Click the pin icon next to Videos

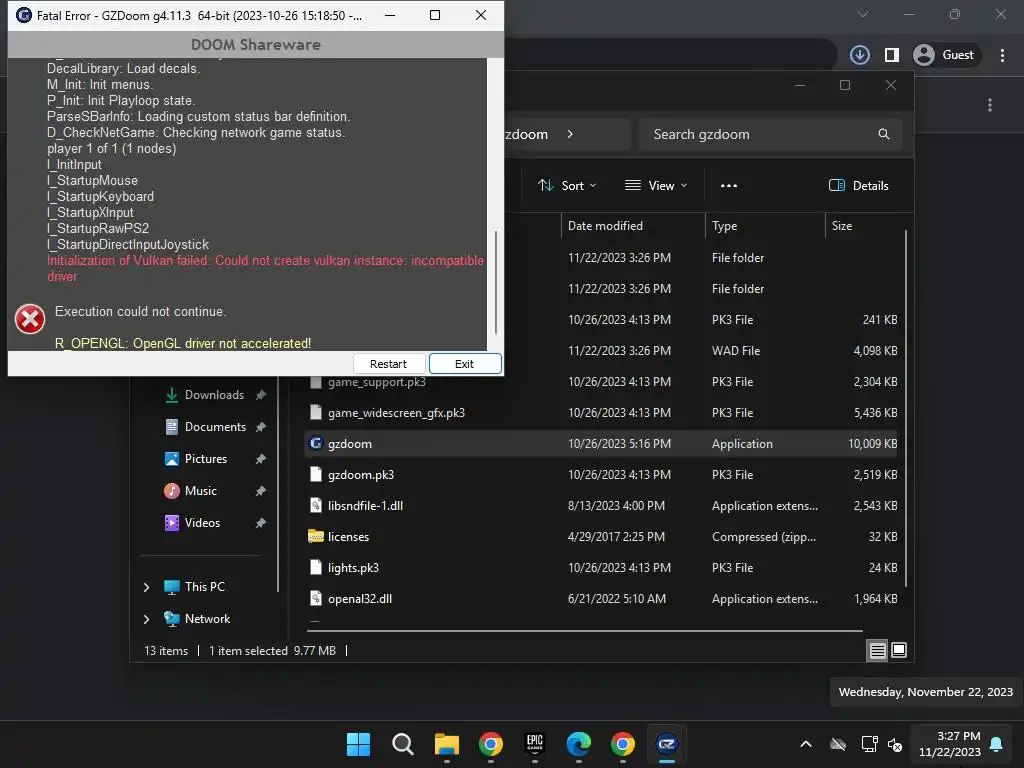[x=261, y=522]
